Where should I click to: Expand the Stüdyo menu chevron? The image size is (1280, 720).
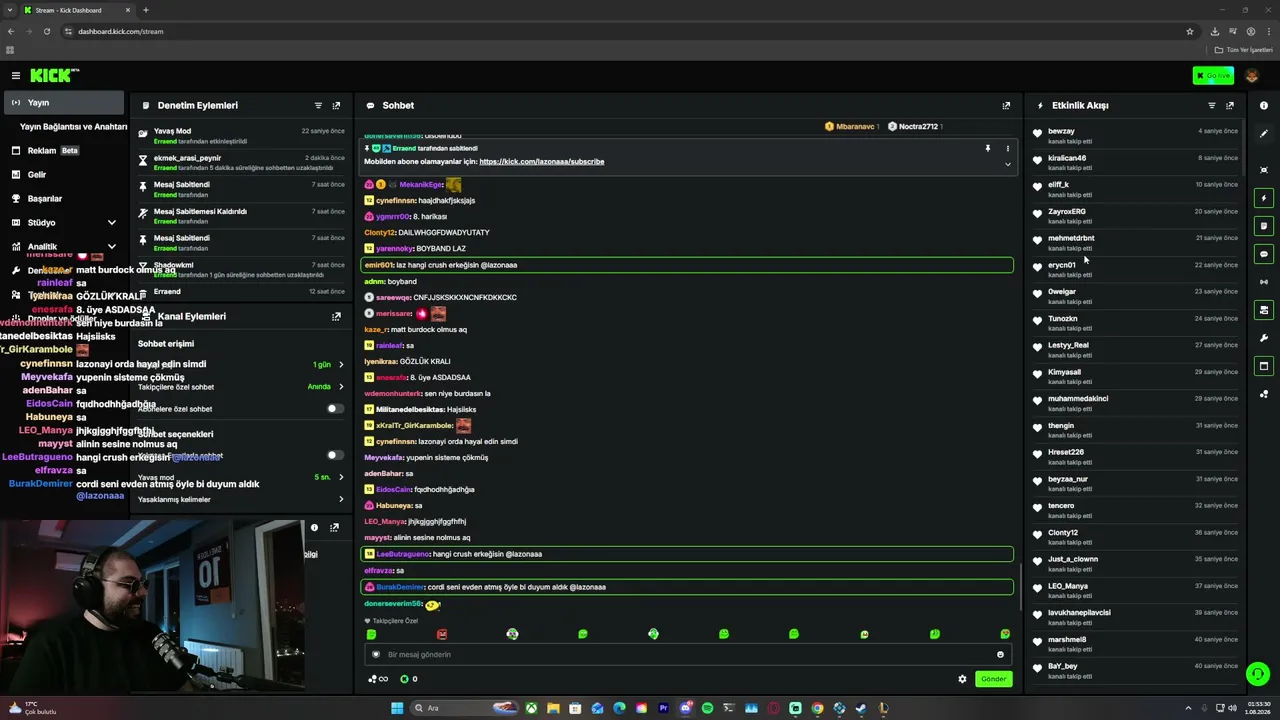click(x=111, y=222)
